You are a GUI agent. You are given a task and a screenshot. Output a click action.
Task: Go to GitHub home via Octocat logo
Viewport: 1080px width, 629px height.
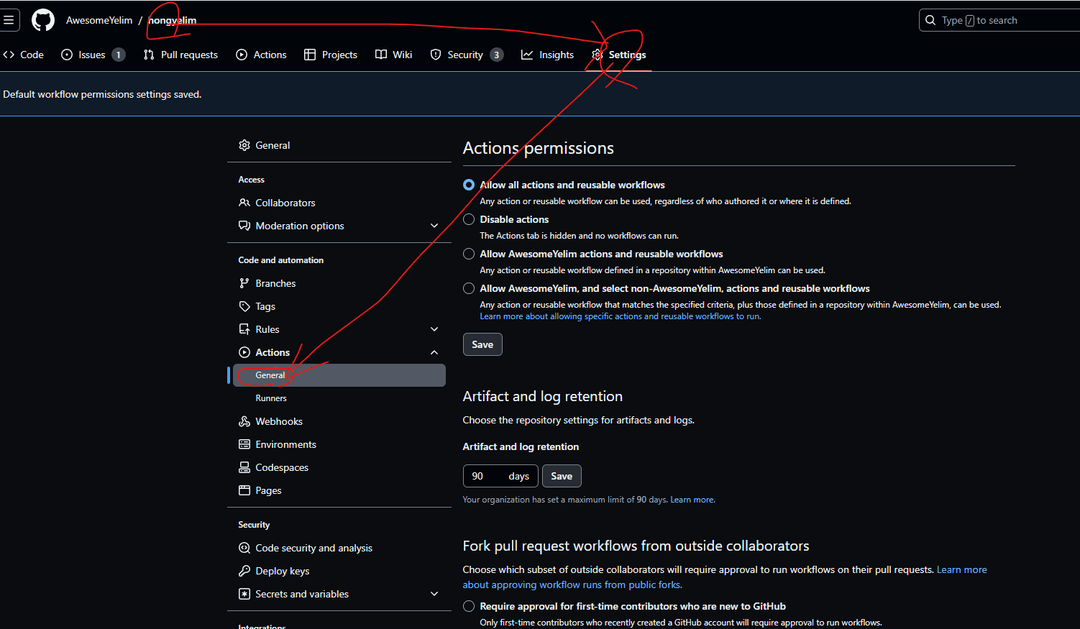(43, 20)
